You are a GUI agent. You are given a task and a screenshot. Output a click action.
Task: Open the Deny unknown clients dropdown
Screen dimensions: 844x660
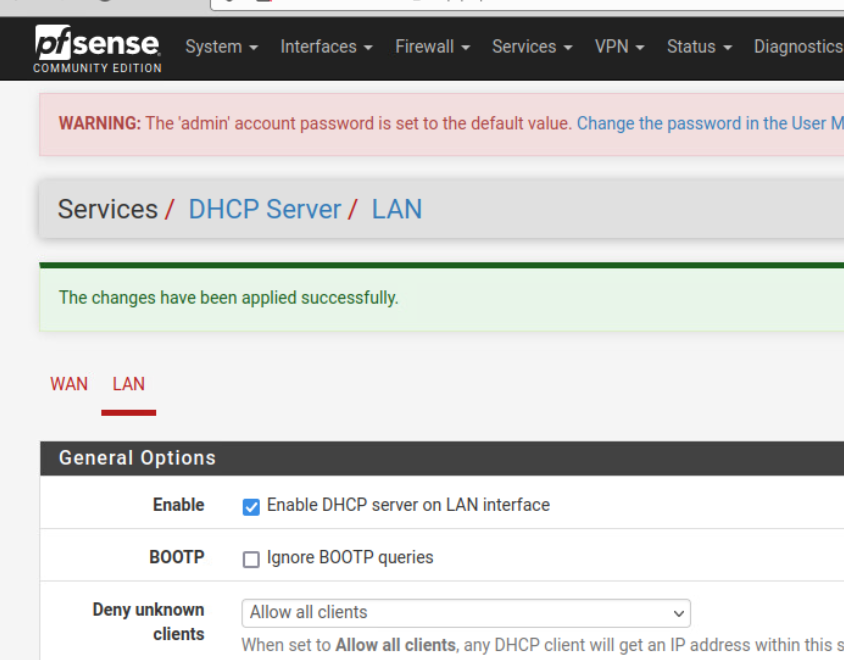pos(465,613)
